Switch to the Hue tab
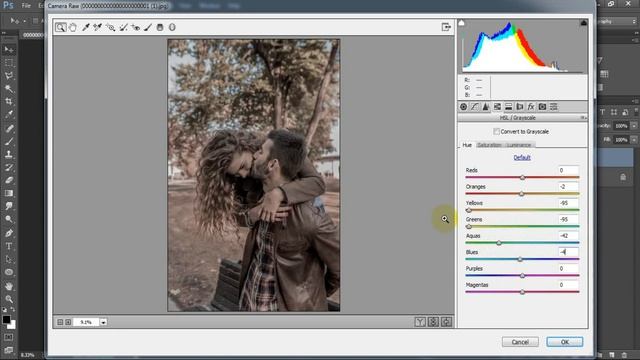Screen dimensions: 640x360 (x=467, y=145)
